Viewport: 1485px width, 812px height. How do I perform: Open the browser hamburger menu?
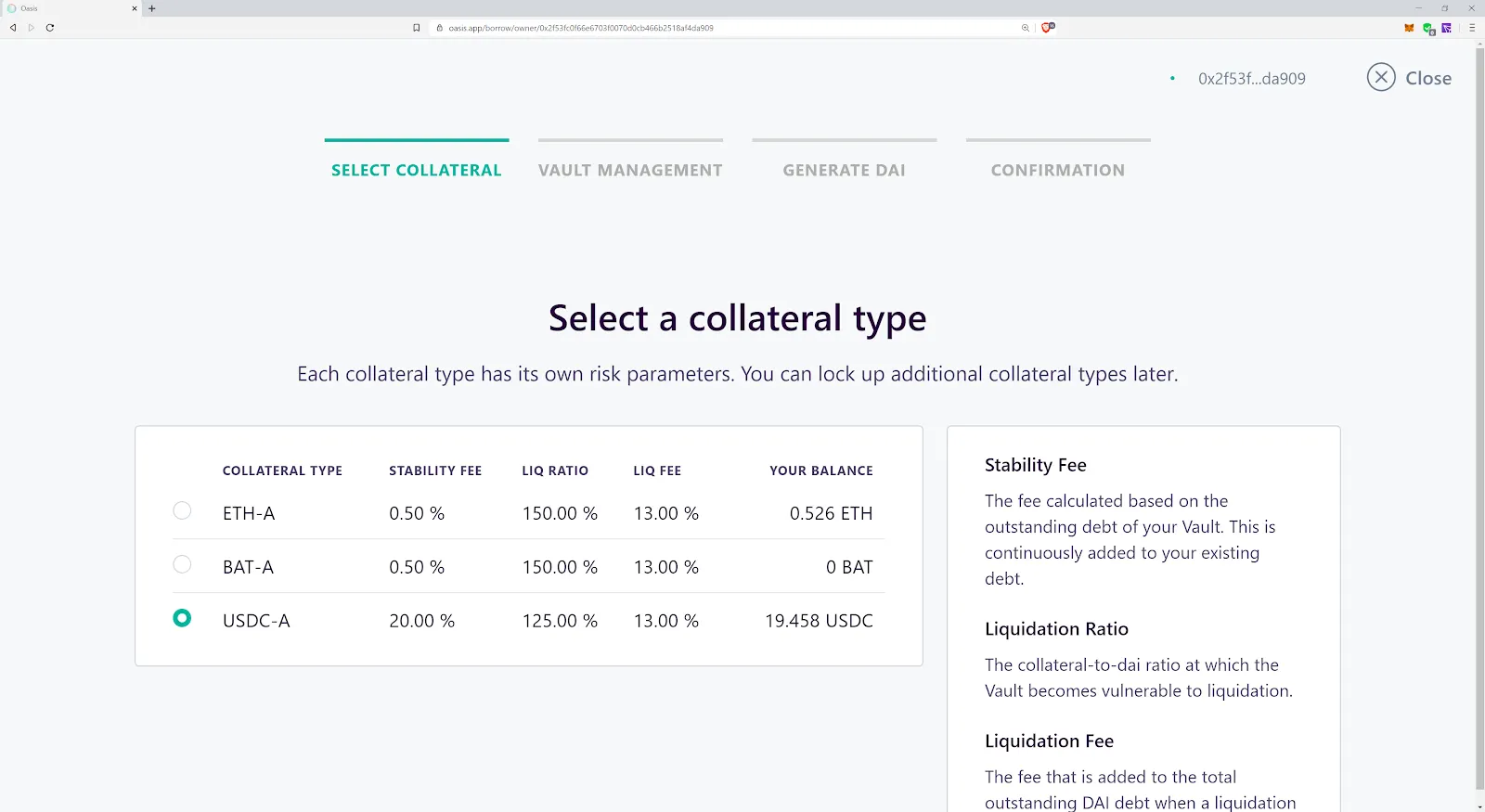click(x=1472, y=28)
